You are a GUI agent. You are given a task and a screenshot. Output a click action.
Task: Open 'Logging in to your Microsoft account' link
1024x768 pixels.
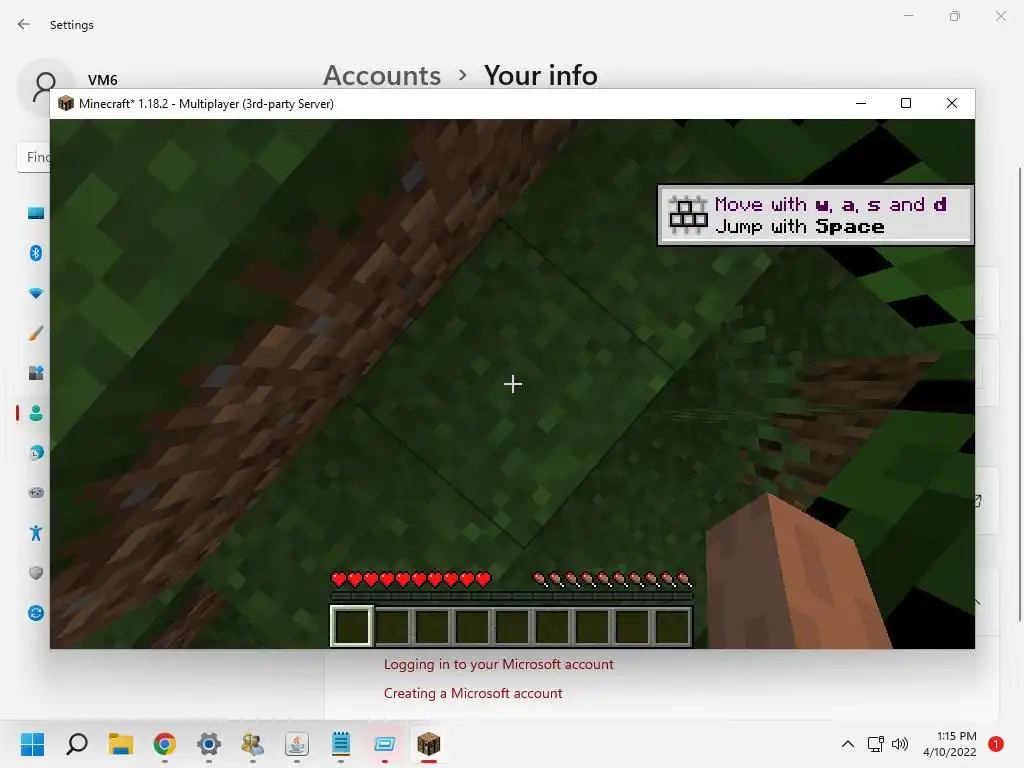click(498, 664)
